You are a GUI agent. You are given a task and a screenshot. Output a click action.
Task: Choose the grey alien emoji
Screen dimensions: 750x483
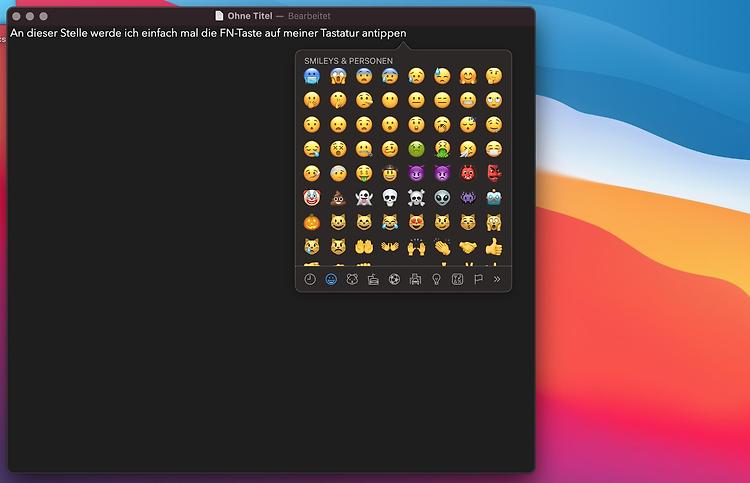click(x=442, y=198)
